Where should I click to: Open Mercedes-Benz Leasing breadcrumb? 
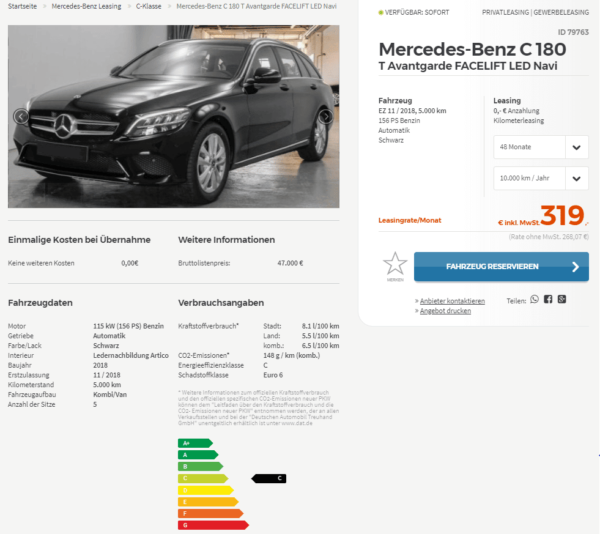coord(86,7)
